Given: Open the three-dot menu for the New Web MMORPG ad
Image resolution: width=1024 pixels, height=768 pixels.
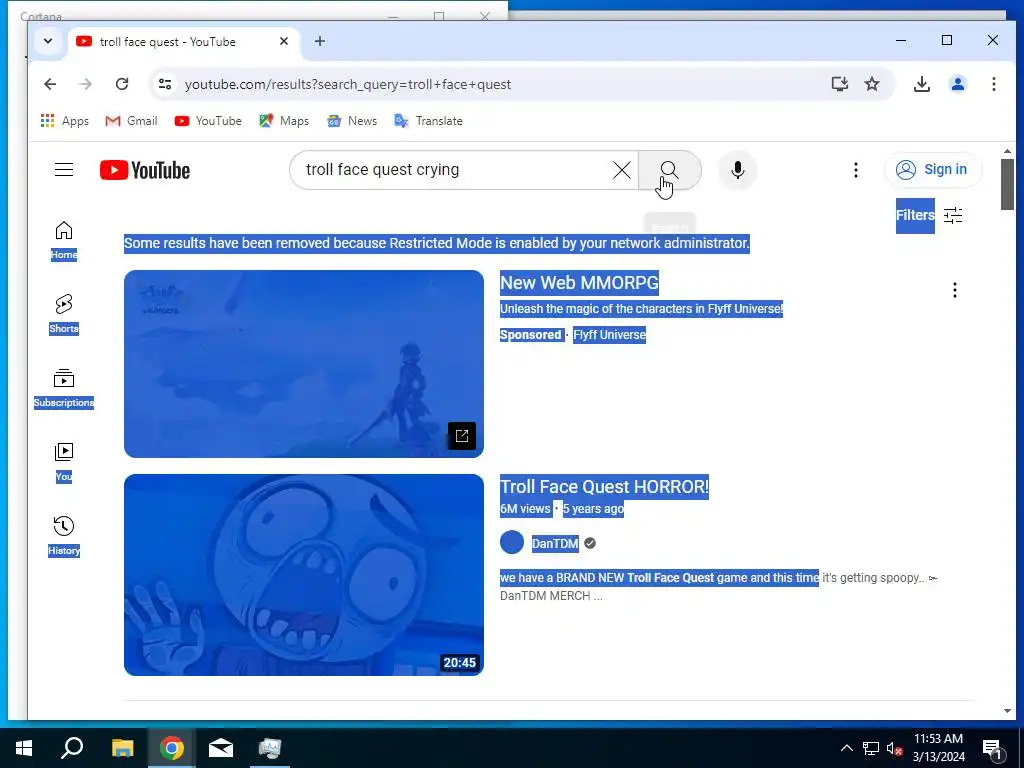Looking at the screenshot, I should tap(955, 290).
